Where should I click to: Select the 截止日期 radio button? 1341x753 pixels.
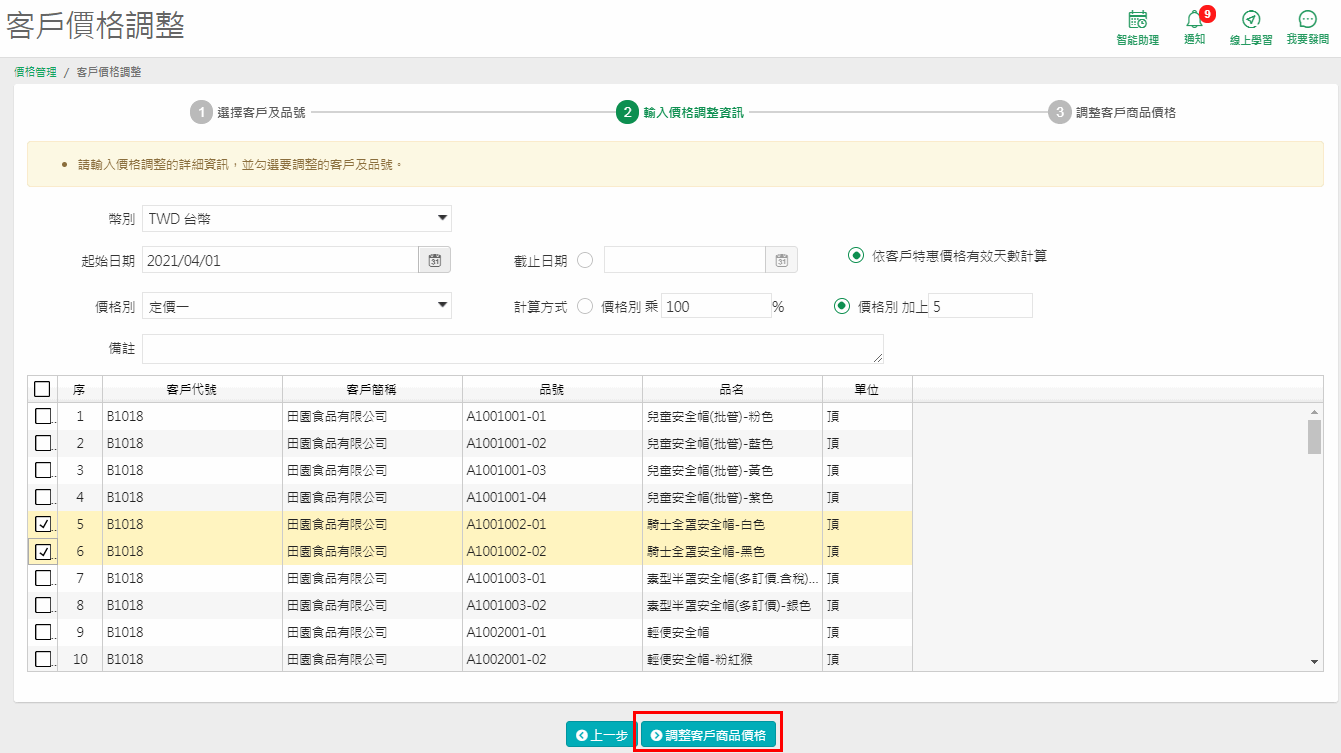tap(585, 260)
